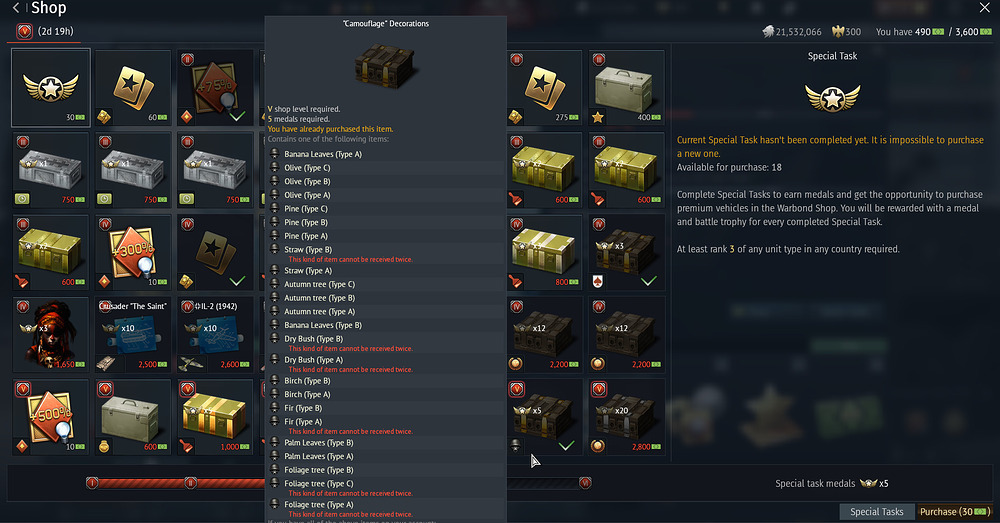Select the gold crate priced 1,000
This screenshot has height=523, width=1000.
[x=215, y=417]
